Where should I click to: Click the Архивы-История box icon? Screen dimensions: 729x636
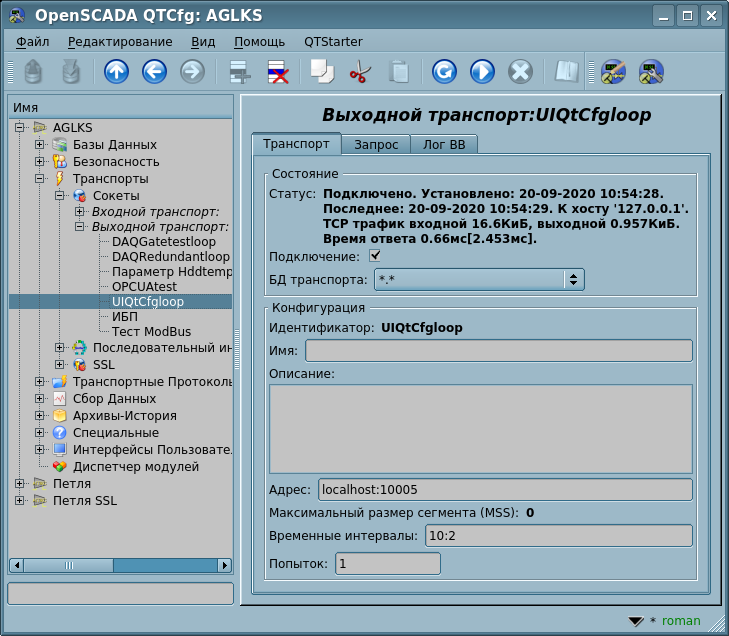coord(60,415)
